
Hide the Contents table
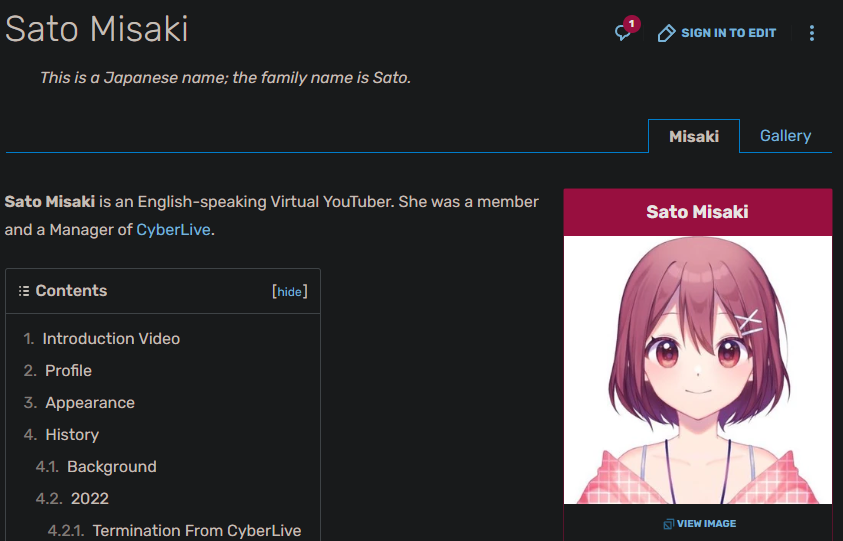coord(289,291)
